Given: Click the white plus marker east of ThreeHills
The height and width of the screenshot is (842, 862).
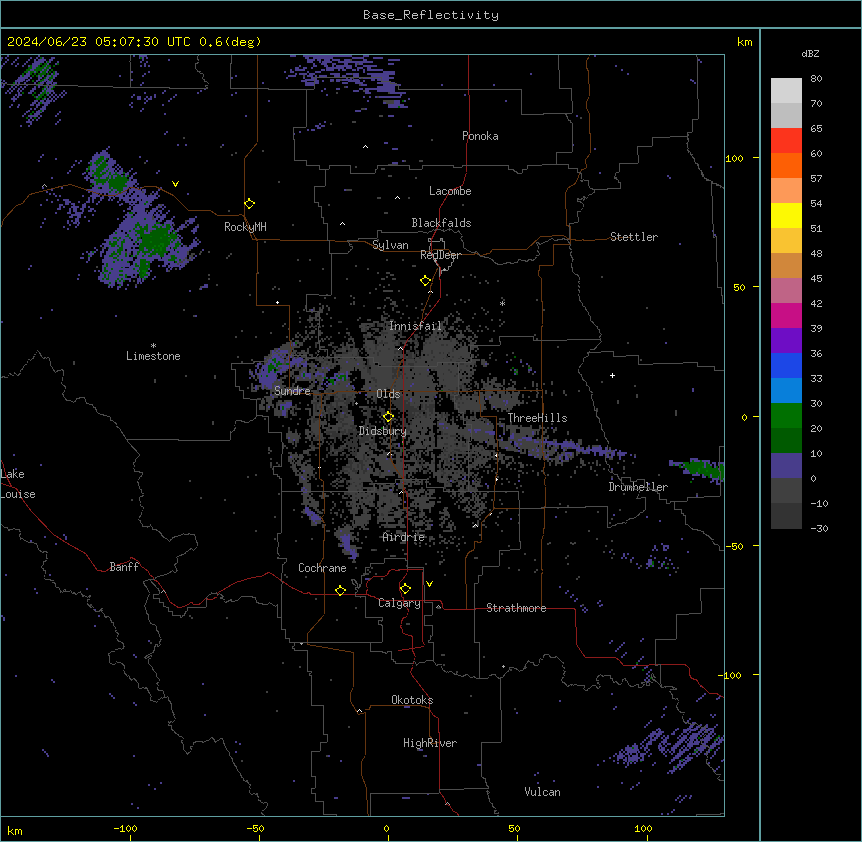Looking at the screenshot, I should click(612, 375).
